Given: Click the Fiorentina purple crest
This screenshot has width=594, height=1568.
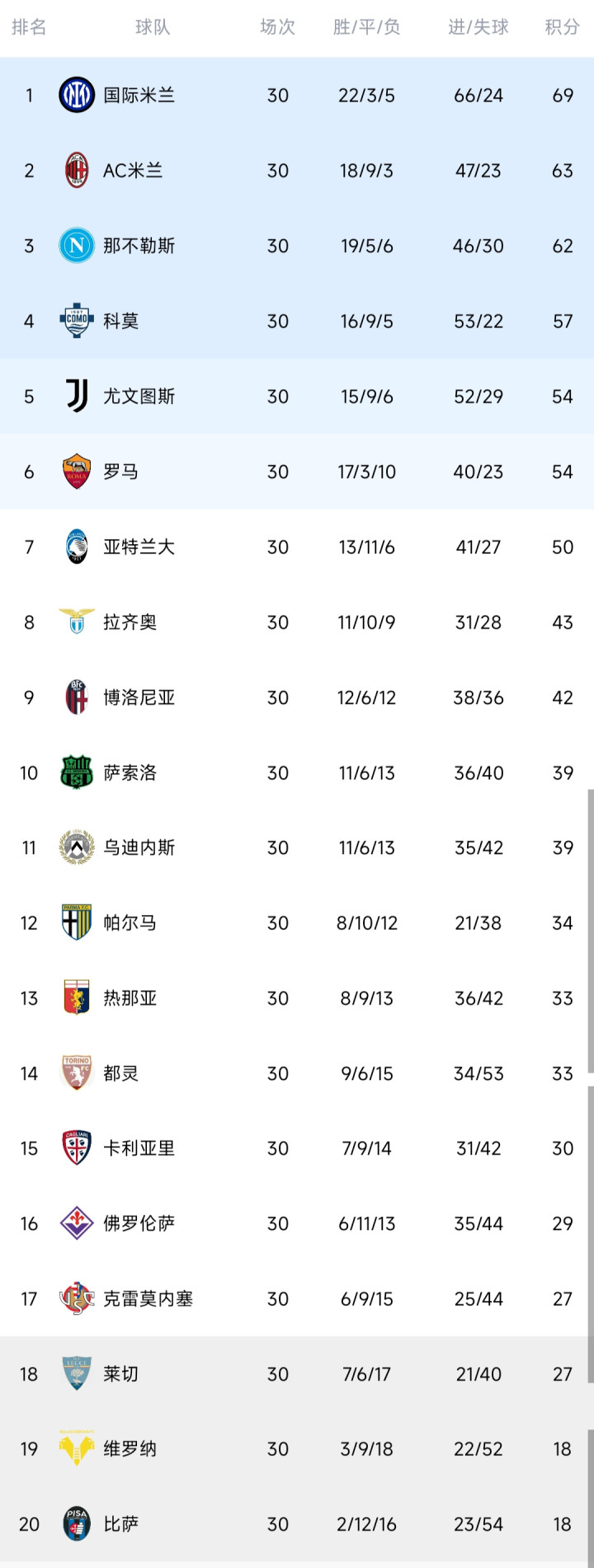Looking at the screenshot, I should point(77,1223).
